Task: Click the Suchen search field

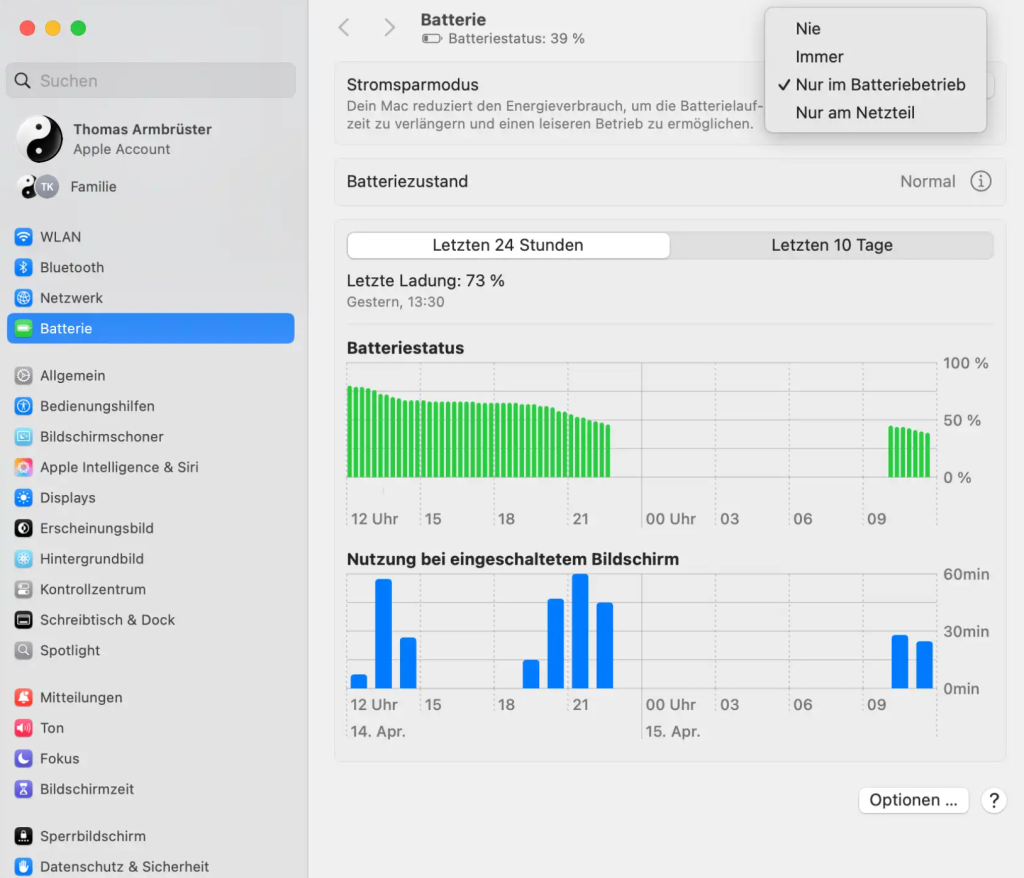Action: pyautogui.click(x=150, y=81)
